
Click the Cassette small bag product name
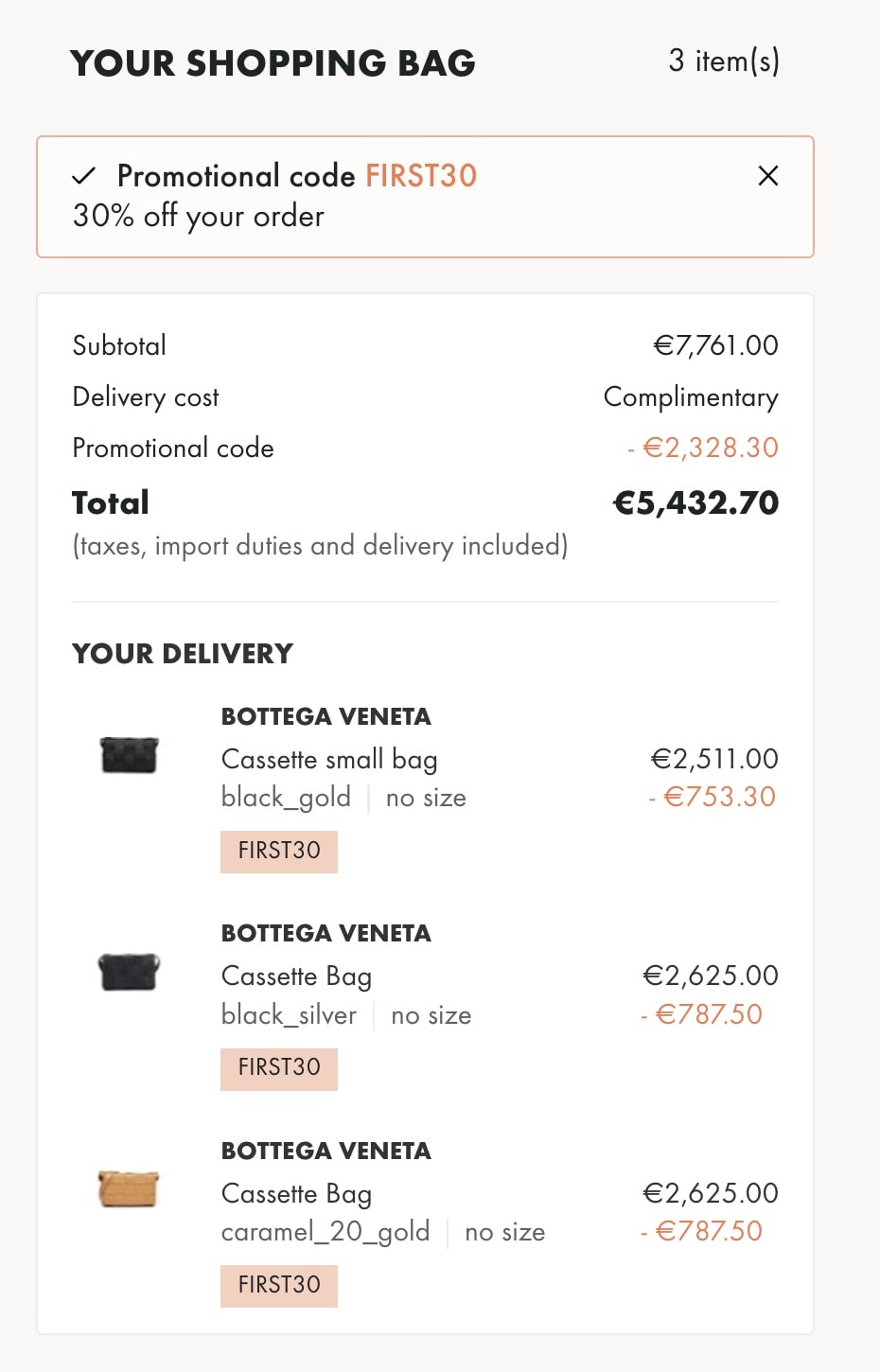[x=329, y=760]
